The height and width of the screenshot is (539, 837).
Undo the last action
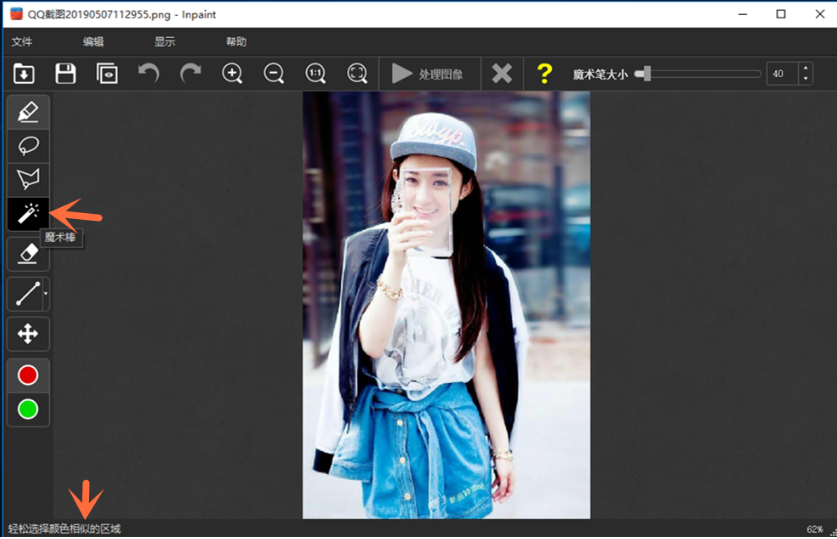click(x=149, y=73)
